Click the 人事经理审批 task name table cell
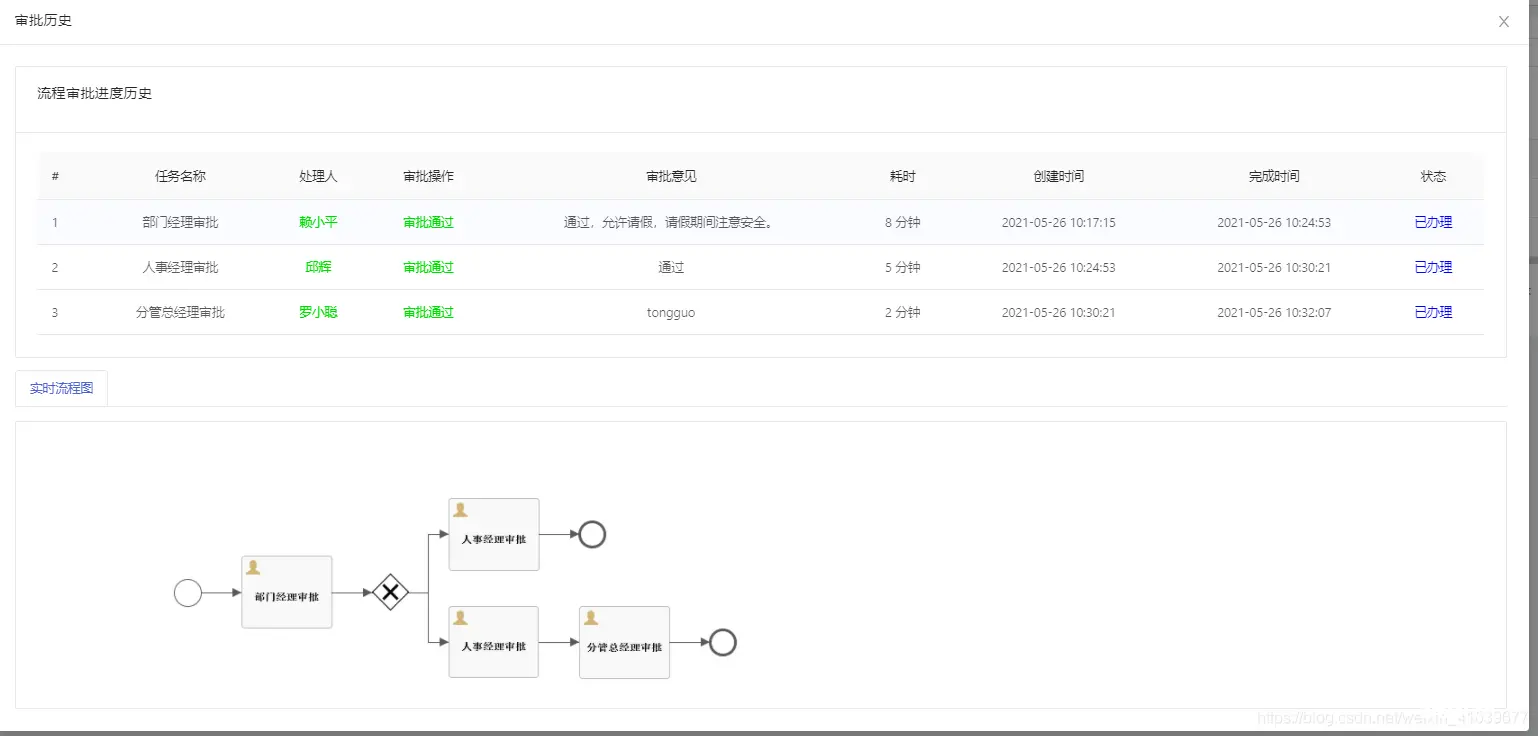1538x736 pixels. coord(180,267)
